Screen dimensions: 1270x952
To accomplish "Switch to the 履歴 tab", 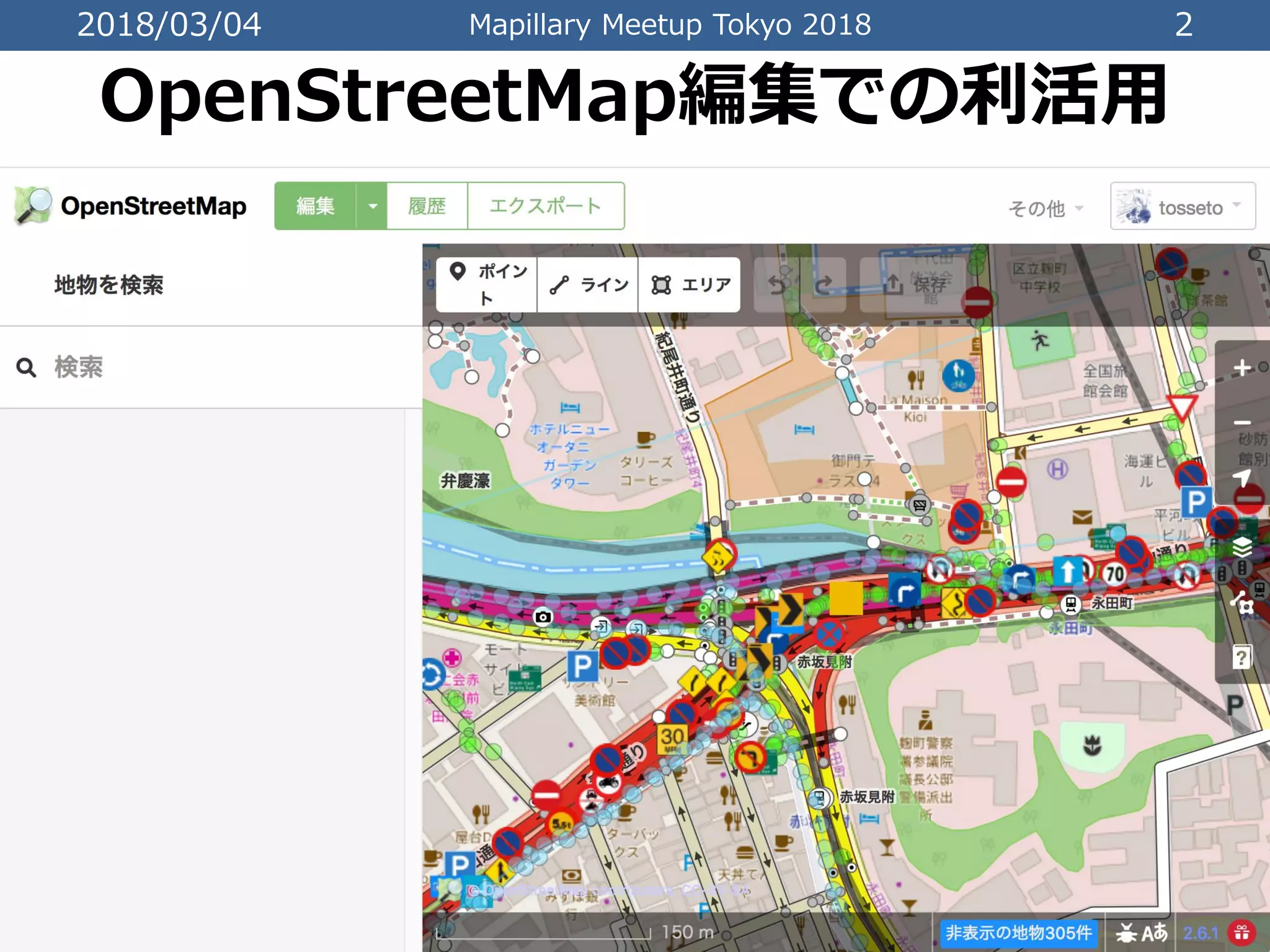I will [x=427, y=206].
